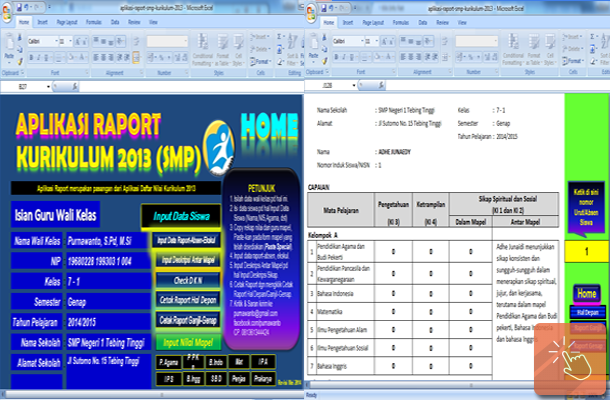
Task: Open Calibri font name dropdown in right window
Action: pyautogui.click(x=362, y=40)
